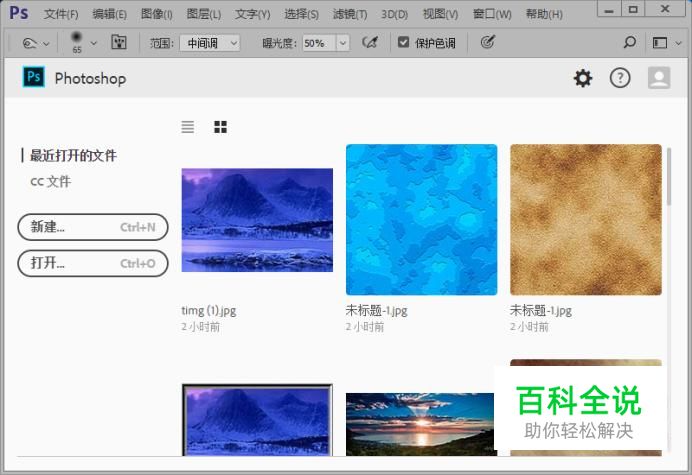Minimize the Photoshop window
Screen dimensions: 692x475
point(609,9)
